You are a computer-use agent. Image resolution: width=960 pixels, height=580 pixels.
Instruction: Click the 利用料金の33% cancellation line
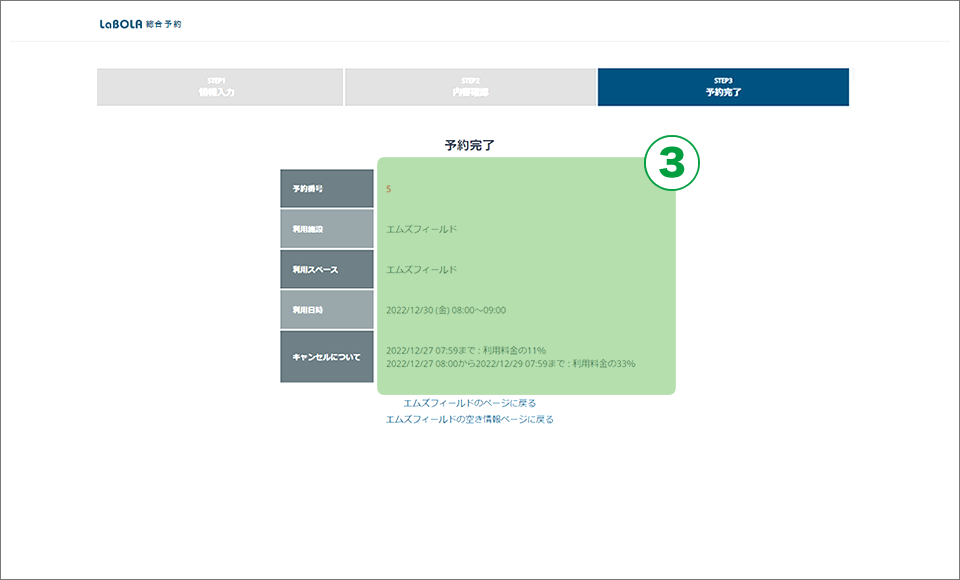tap(510, 364)
